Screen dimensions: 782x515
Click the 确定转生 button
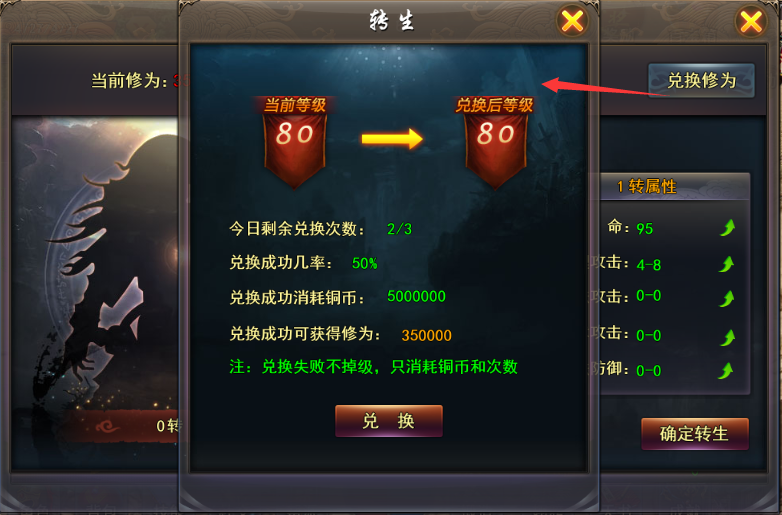coord(695,434)
